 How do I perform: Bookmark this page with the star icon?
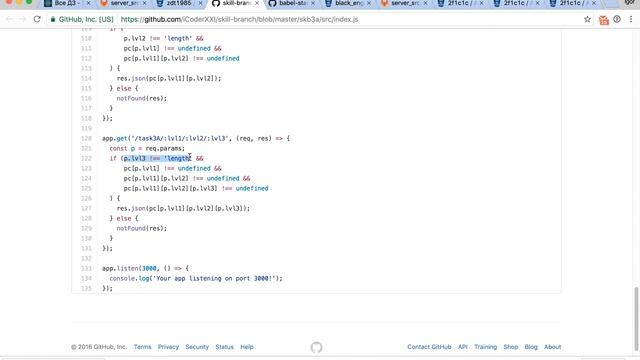point(587,19)
